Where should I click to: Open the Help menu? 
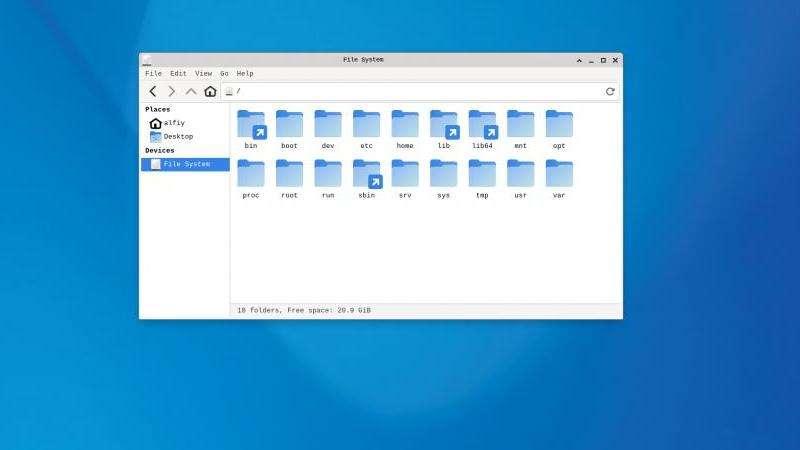tap(244, 73)
